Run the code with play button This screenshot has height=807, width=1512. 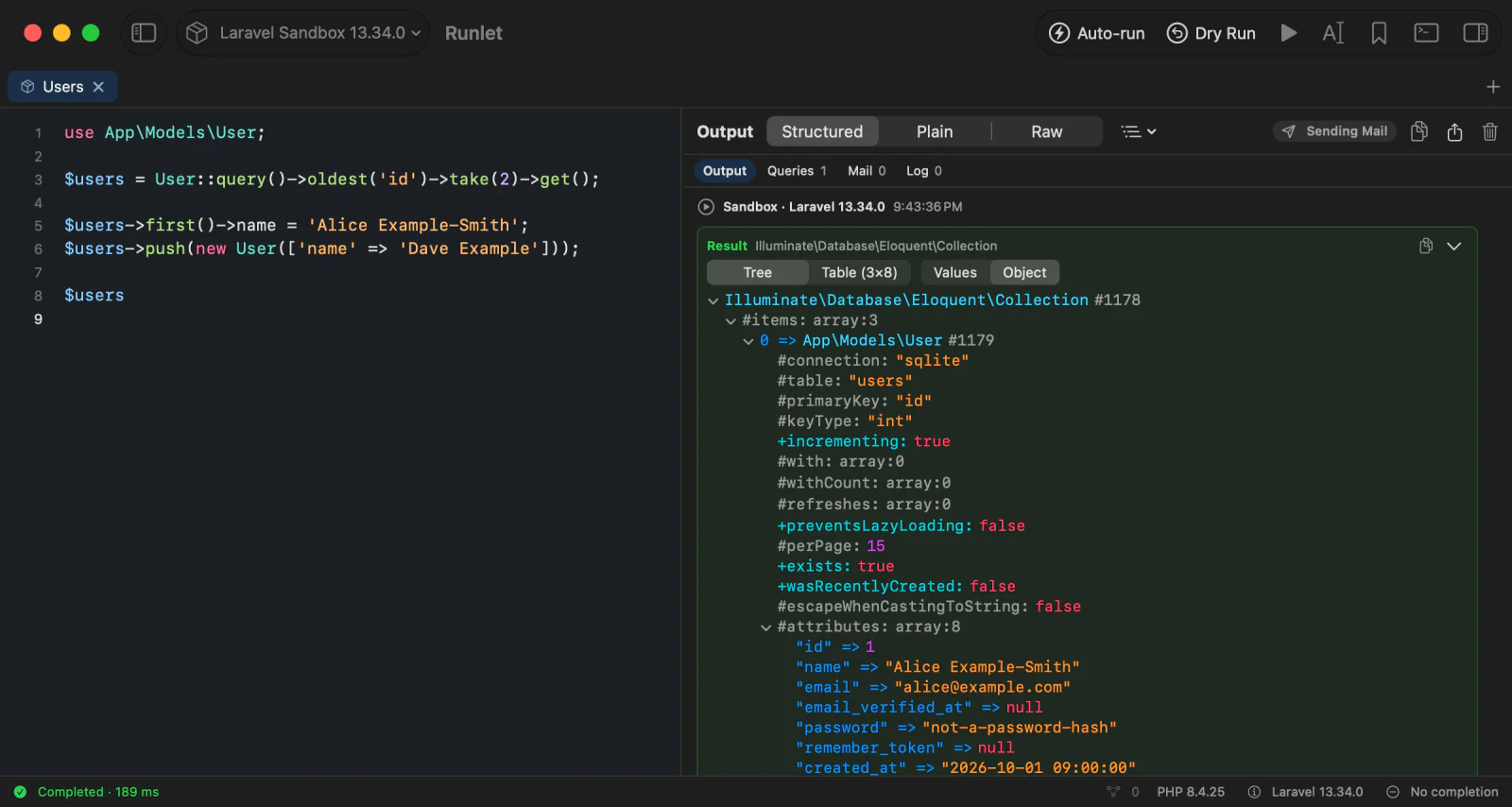(1288, 33)
